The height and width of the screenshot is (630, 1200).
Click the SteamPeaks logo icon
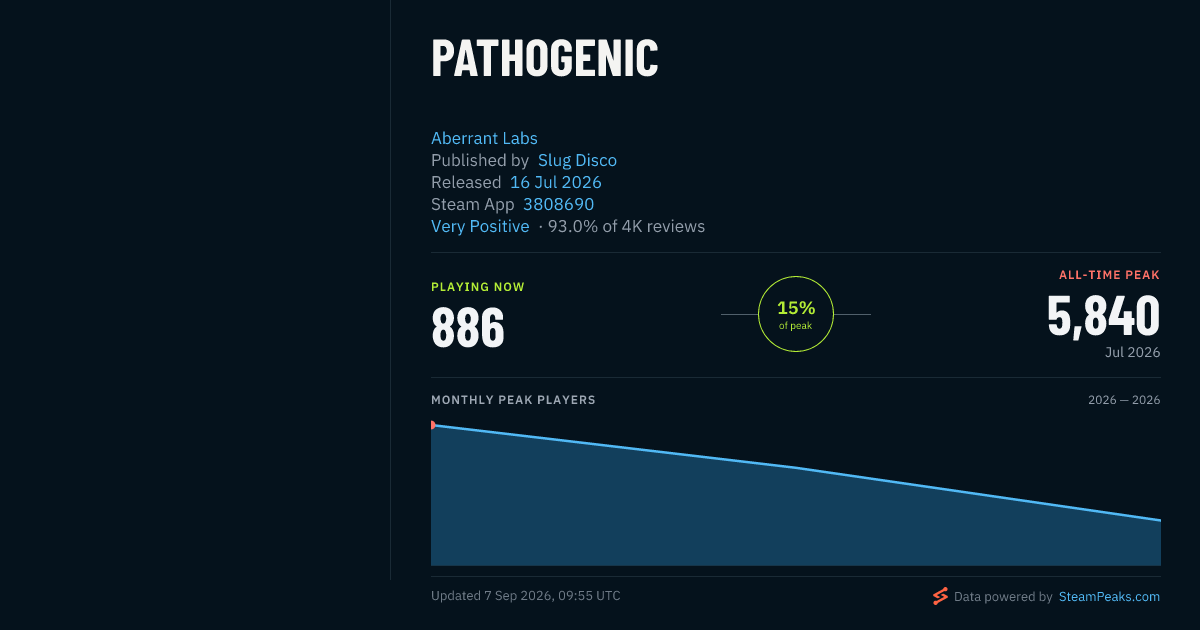click(940, 596)
